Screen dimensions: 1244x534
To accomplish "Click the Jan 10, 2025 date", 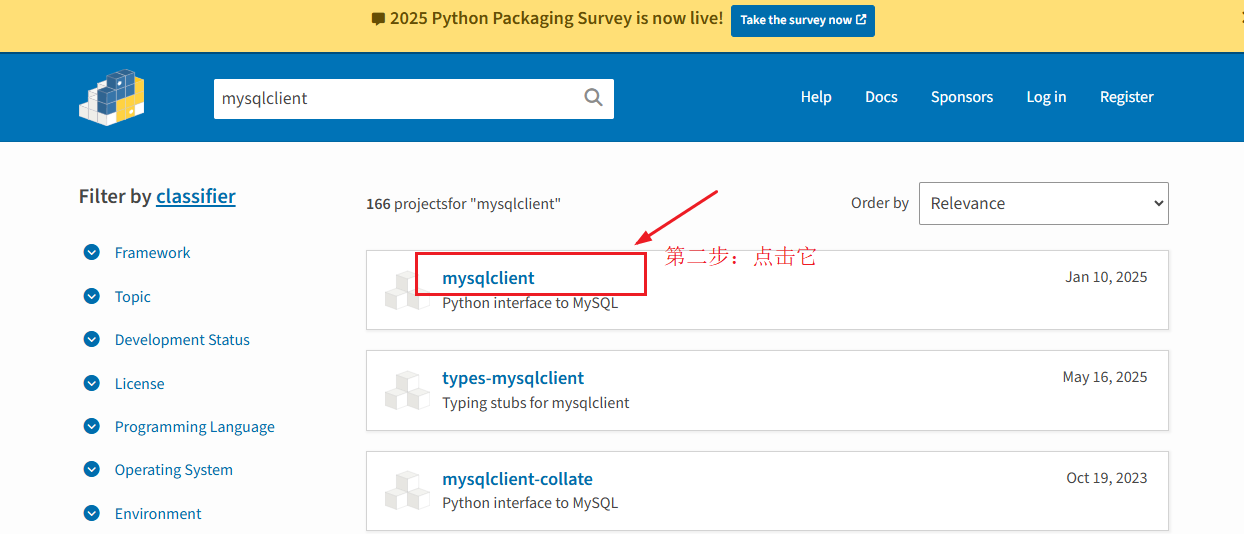I will (1107, 277).
